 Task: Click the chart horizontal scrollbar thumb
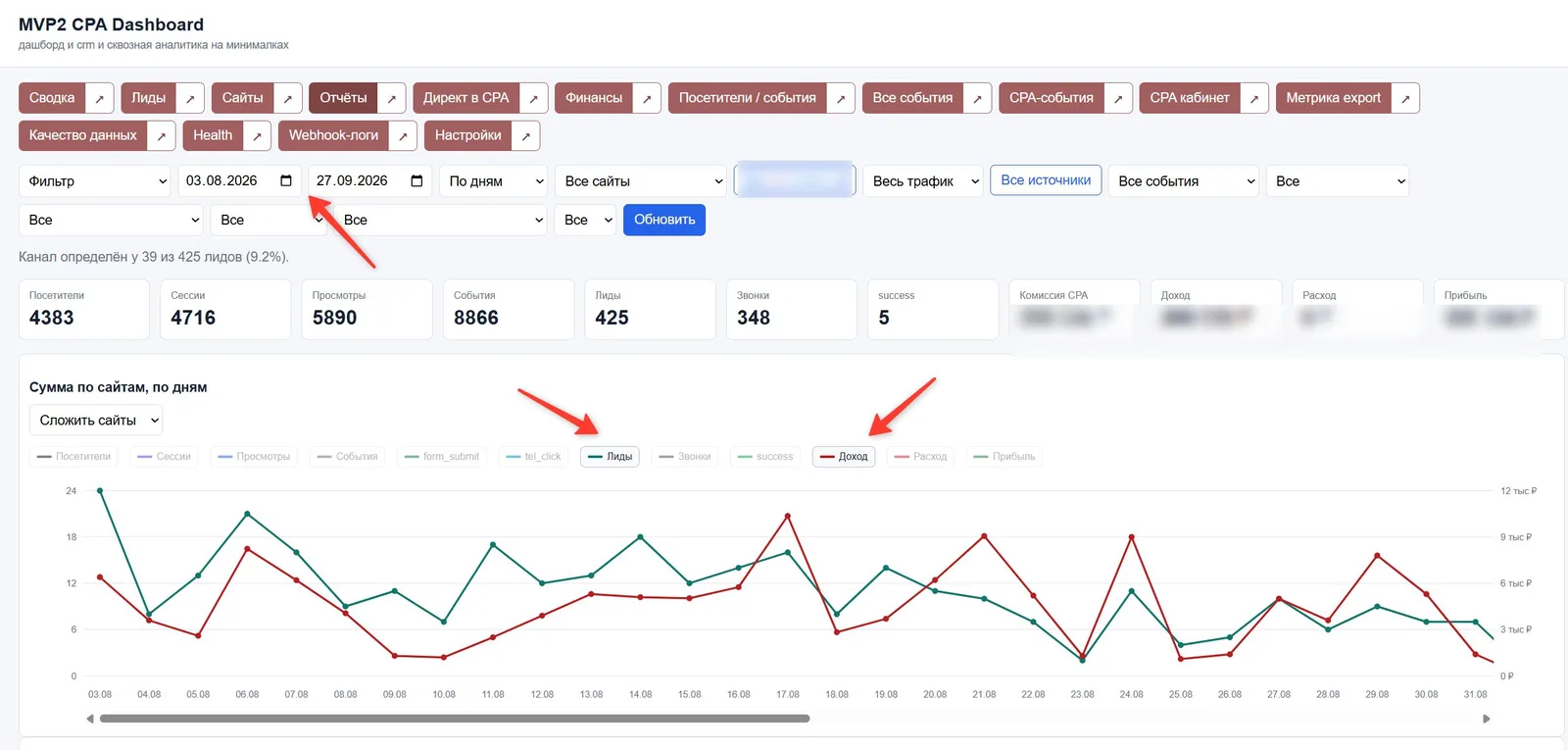click(455, 719)
